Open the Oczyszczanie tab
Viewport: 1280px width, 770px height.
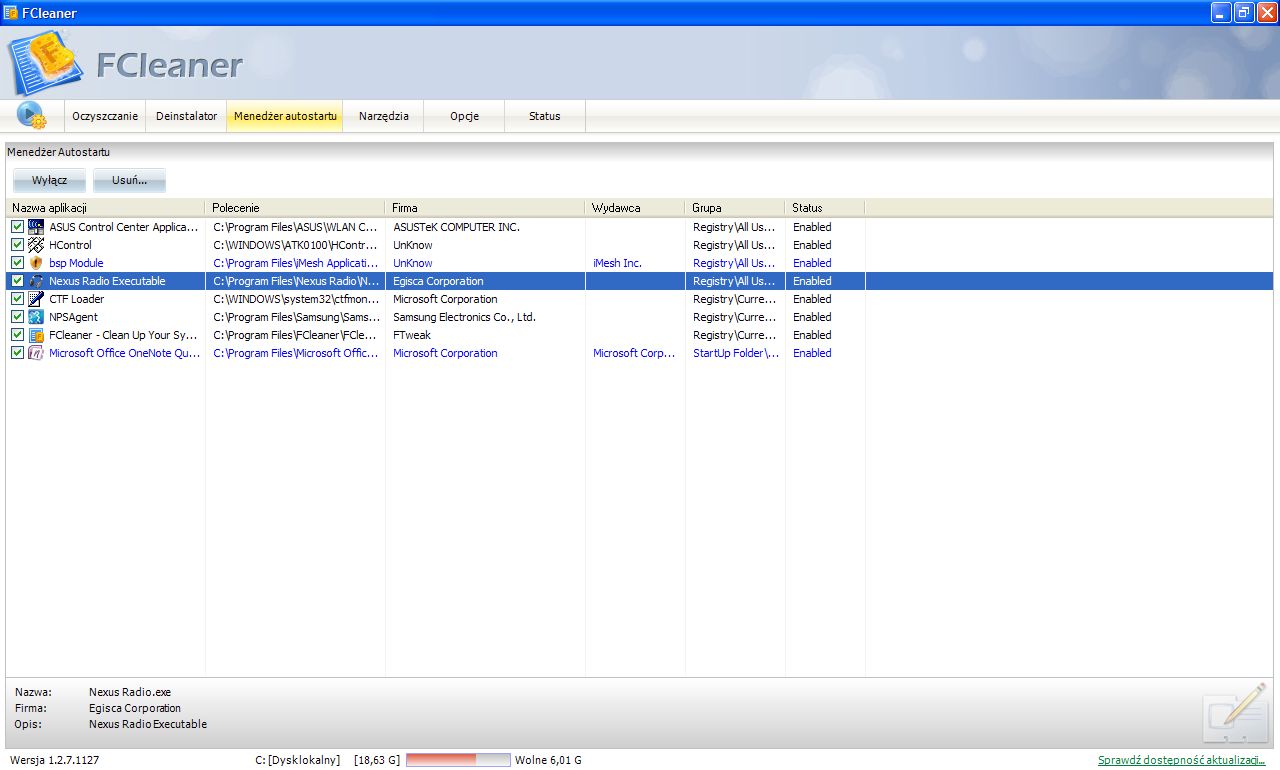[105, 116]
